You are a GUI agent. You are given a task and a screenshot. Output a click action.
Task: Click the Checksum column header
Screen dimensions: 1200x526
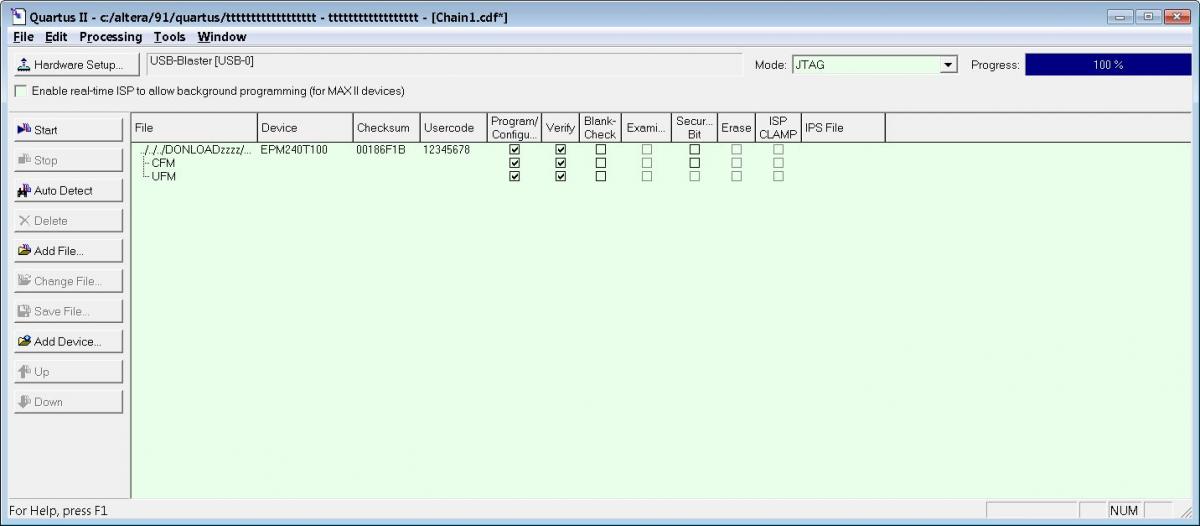coord(386,128)
